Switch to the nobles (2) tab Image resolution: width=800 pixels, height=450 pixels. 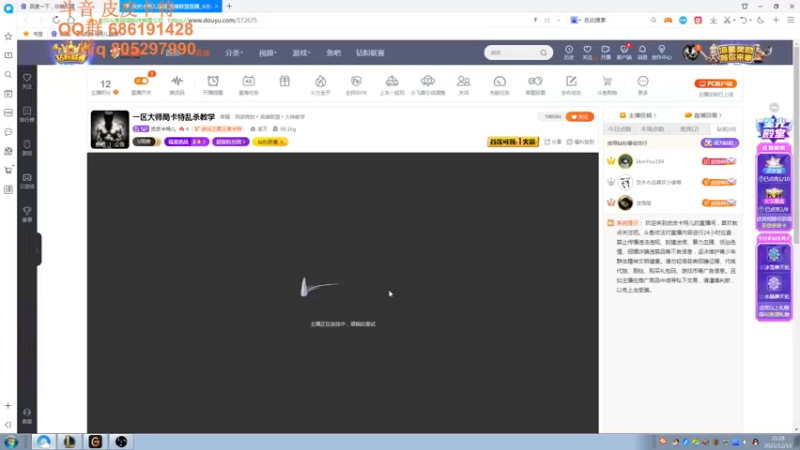tap(689, 129)
